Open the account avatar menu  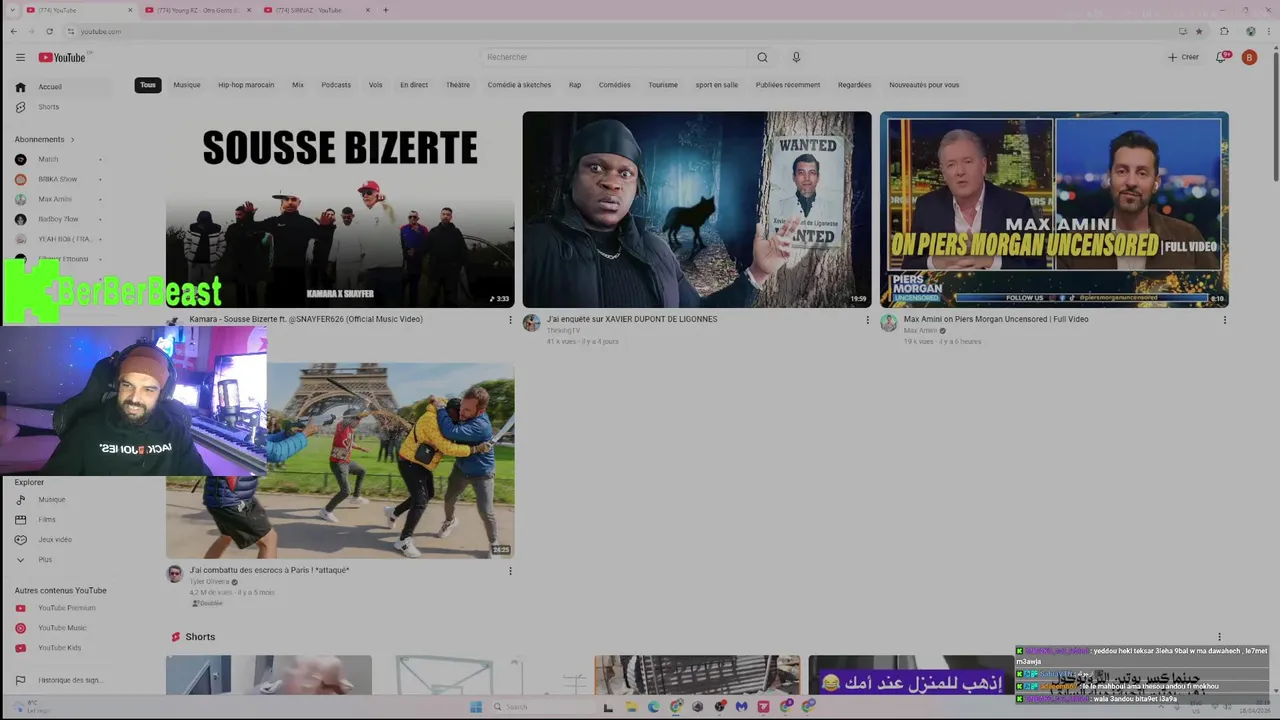click(x=1249, y=57)
